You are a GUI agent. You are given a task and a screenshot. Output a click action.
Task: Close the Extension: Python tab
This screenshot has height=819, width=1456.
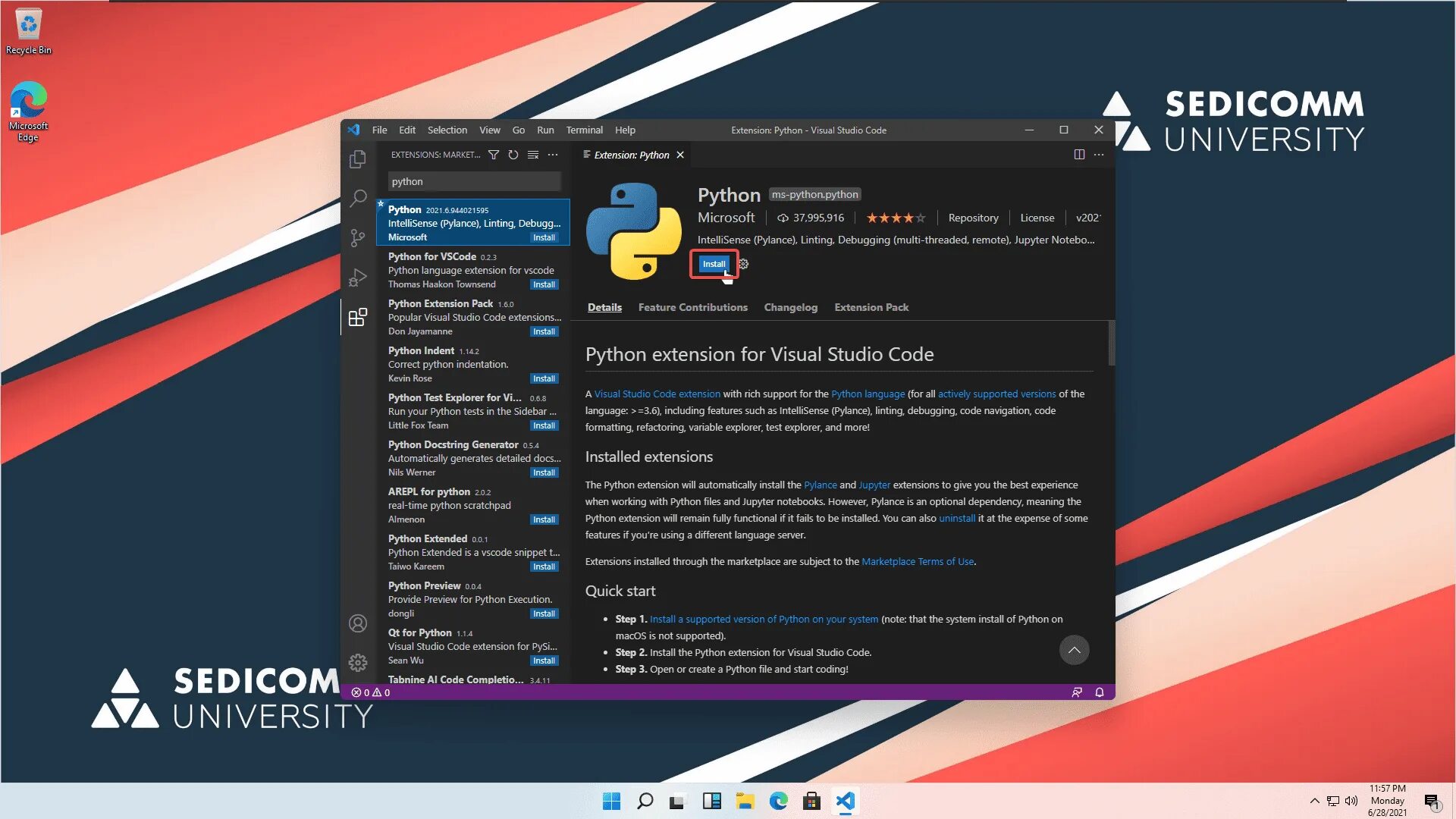point(680,155)
